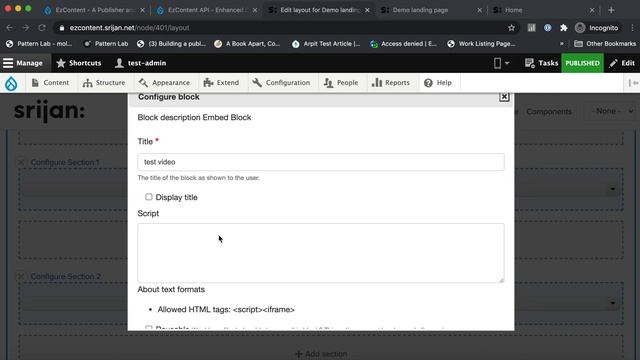Open the Tasks menu
Screen dimensions: 640x360
tap(541, 63)
